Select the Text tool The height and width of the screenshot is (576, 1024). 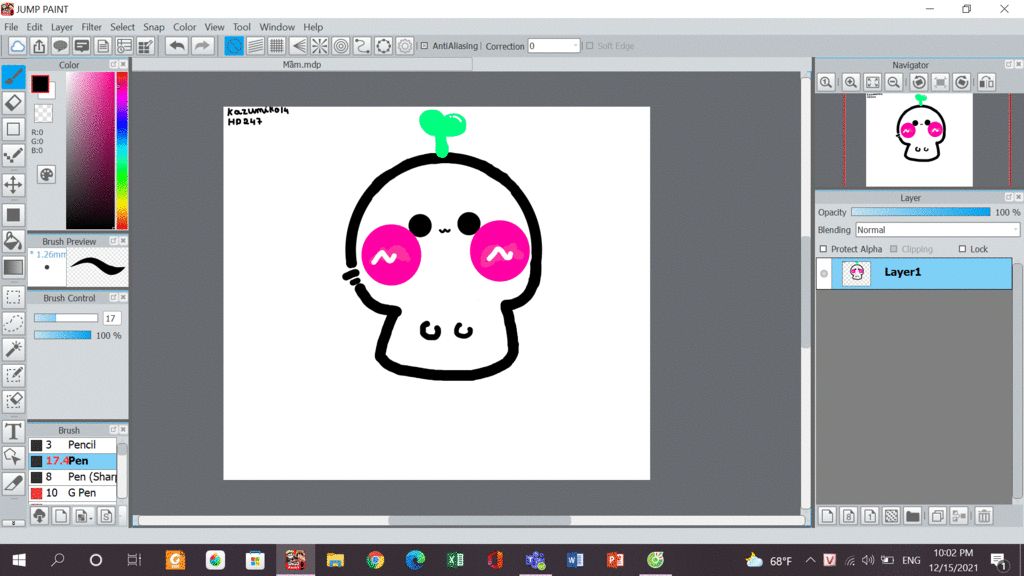14,432
